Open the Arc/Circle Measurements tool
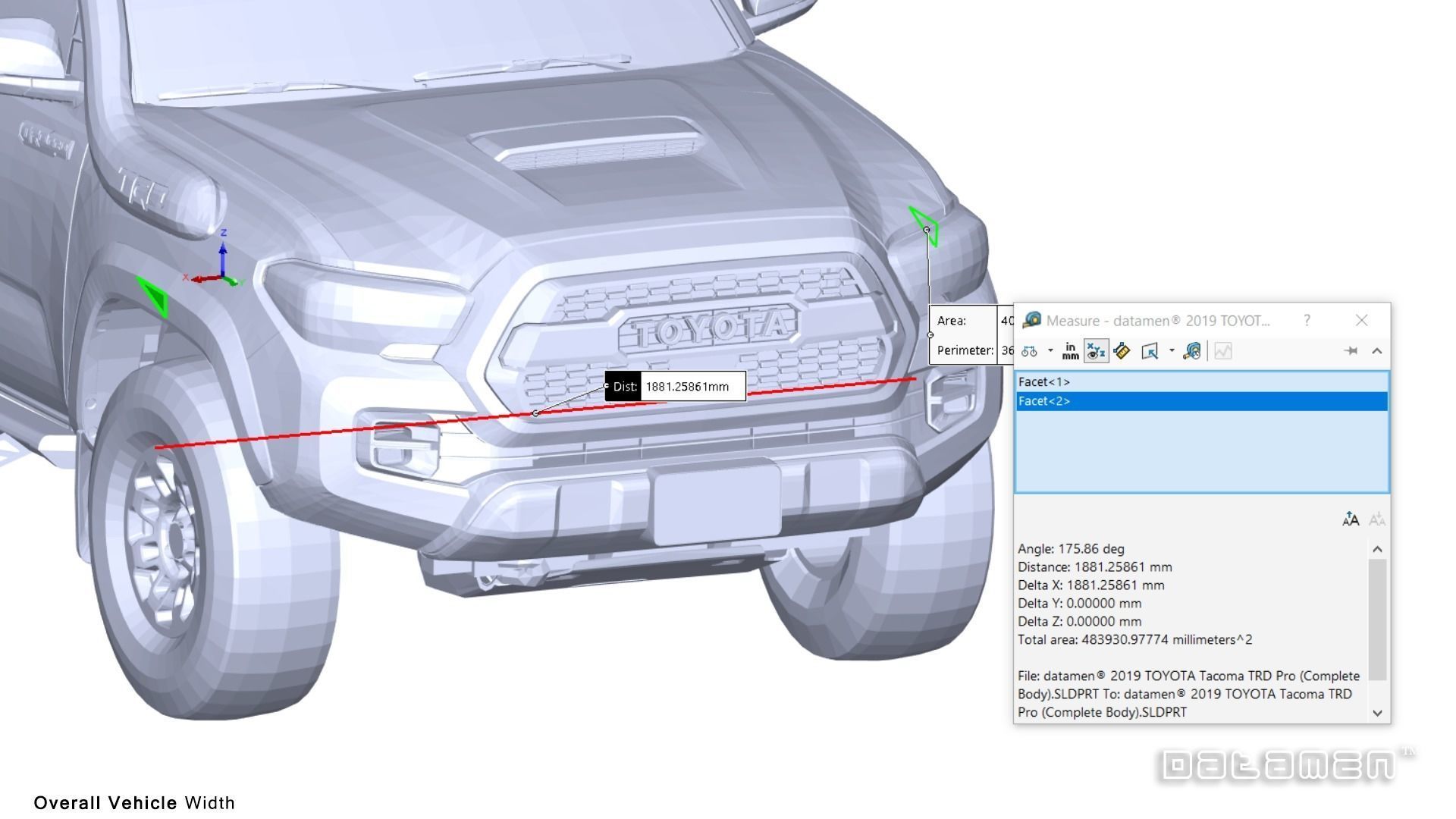This screenshot has width=1456, height=819. pyautogui.click(x=1029, y=351)
